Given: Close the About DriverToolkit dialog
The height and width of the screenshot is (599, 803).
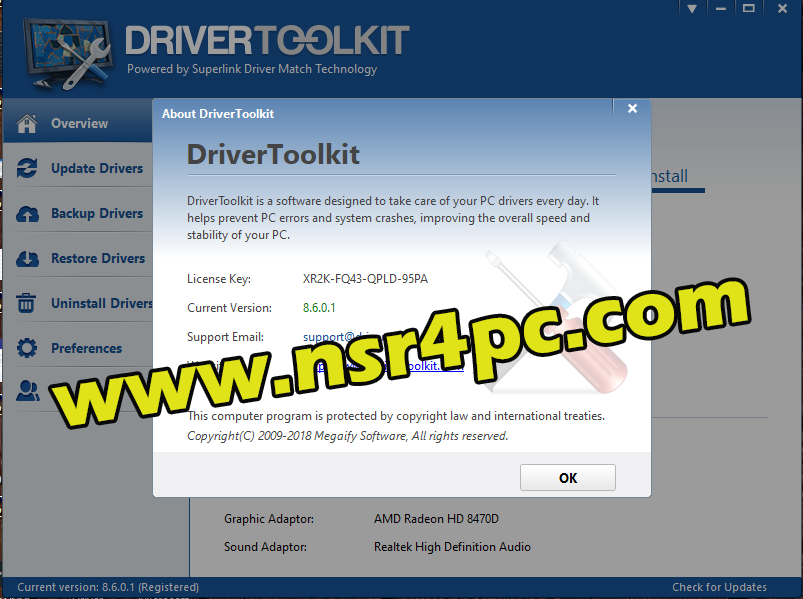Looking at the screenshot, I should click(x=632, y=109).
